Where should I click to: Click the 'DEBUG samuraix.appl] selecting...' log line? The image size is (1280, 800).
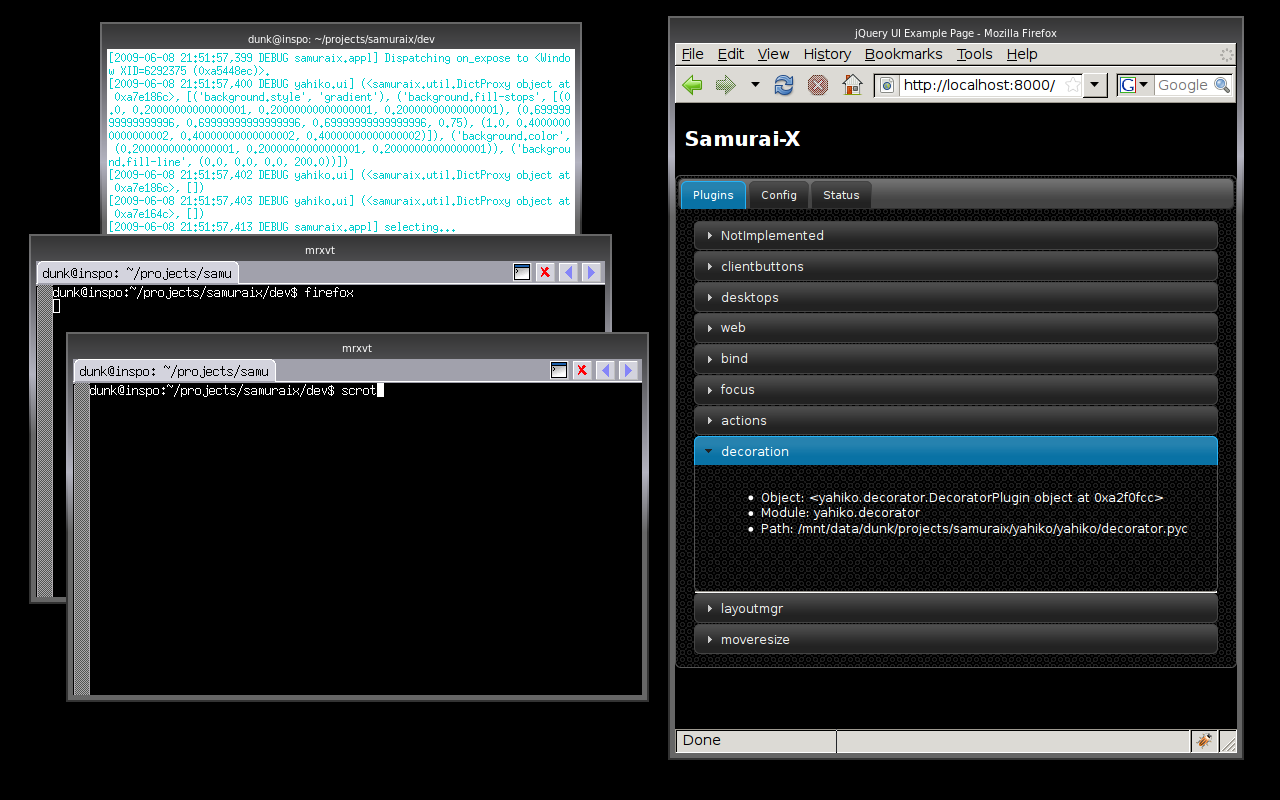282,227
